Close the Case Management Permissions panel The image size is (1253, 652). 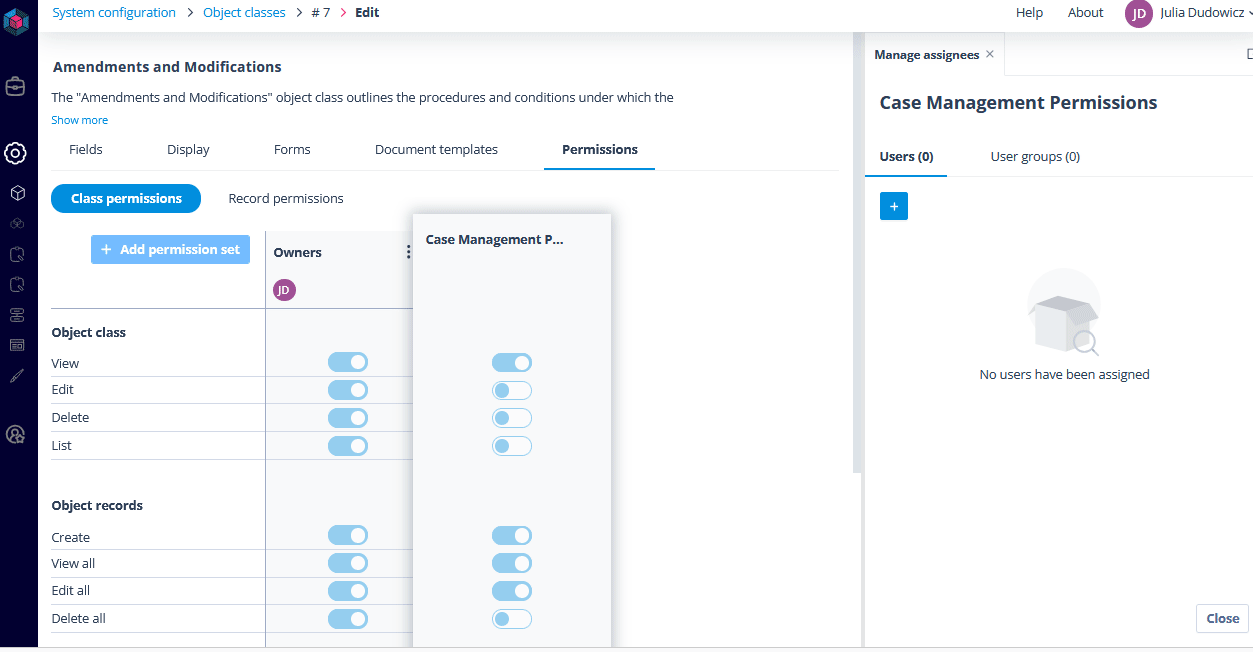click(x=1222, y=618)
